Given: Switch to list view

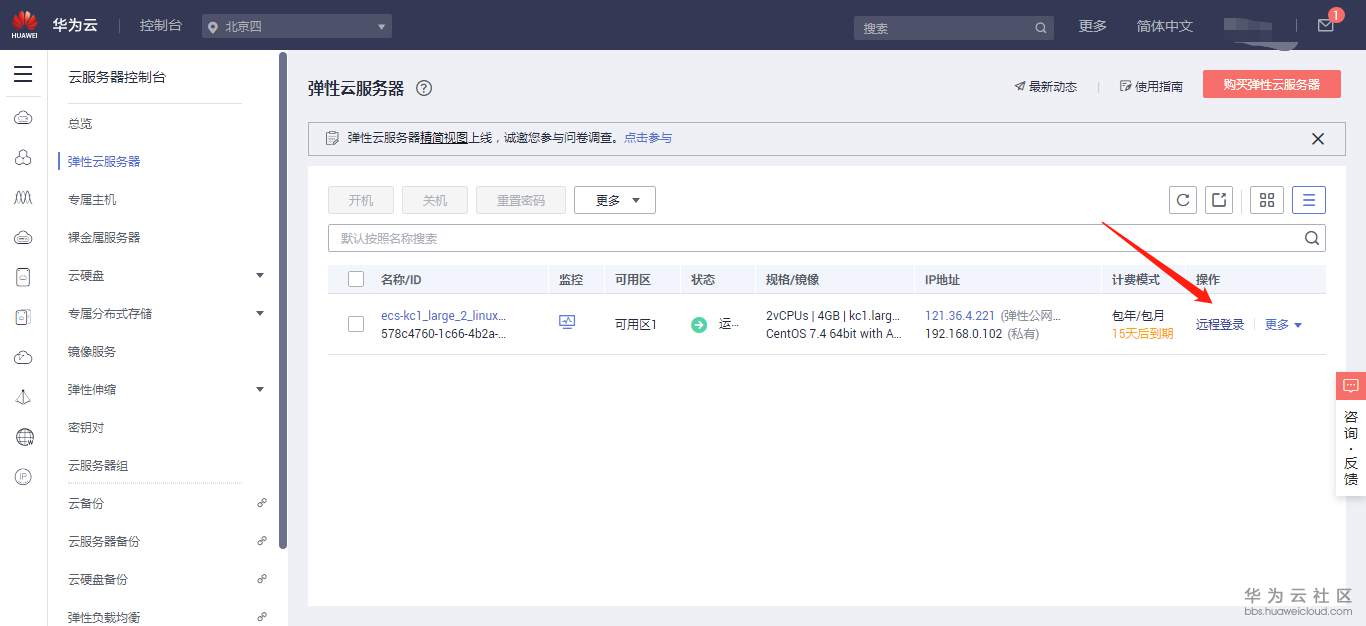Looking at the screenshot, I should pos(1309,200).
